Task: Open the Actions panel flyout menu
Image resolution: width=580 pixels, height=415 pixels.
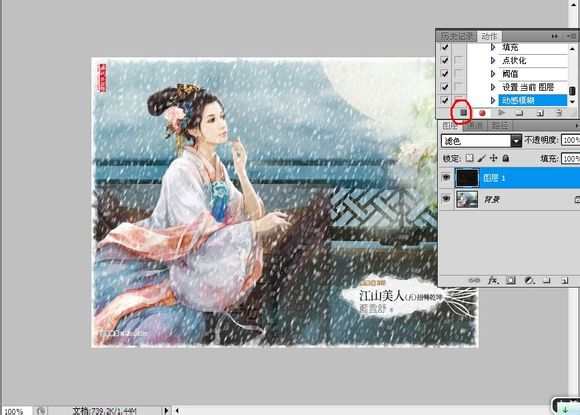Action: coord(572,36)
